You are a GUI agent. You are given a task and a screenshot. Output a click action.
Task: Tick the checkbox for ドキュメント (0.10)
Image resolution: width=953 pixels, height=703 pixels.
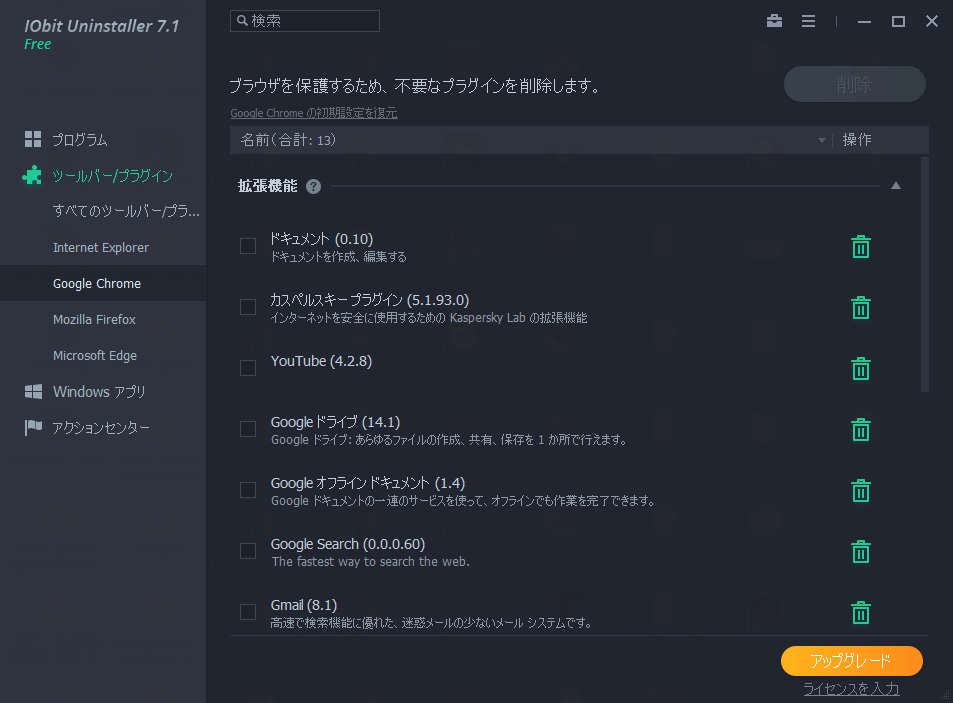(248, 246)
